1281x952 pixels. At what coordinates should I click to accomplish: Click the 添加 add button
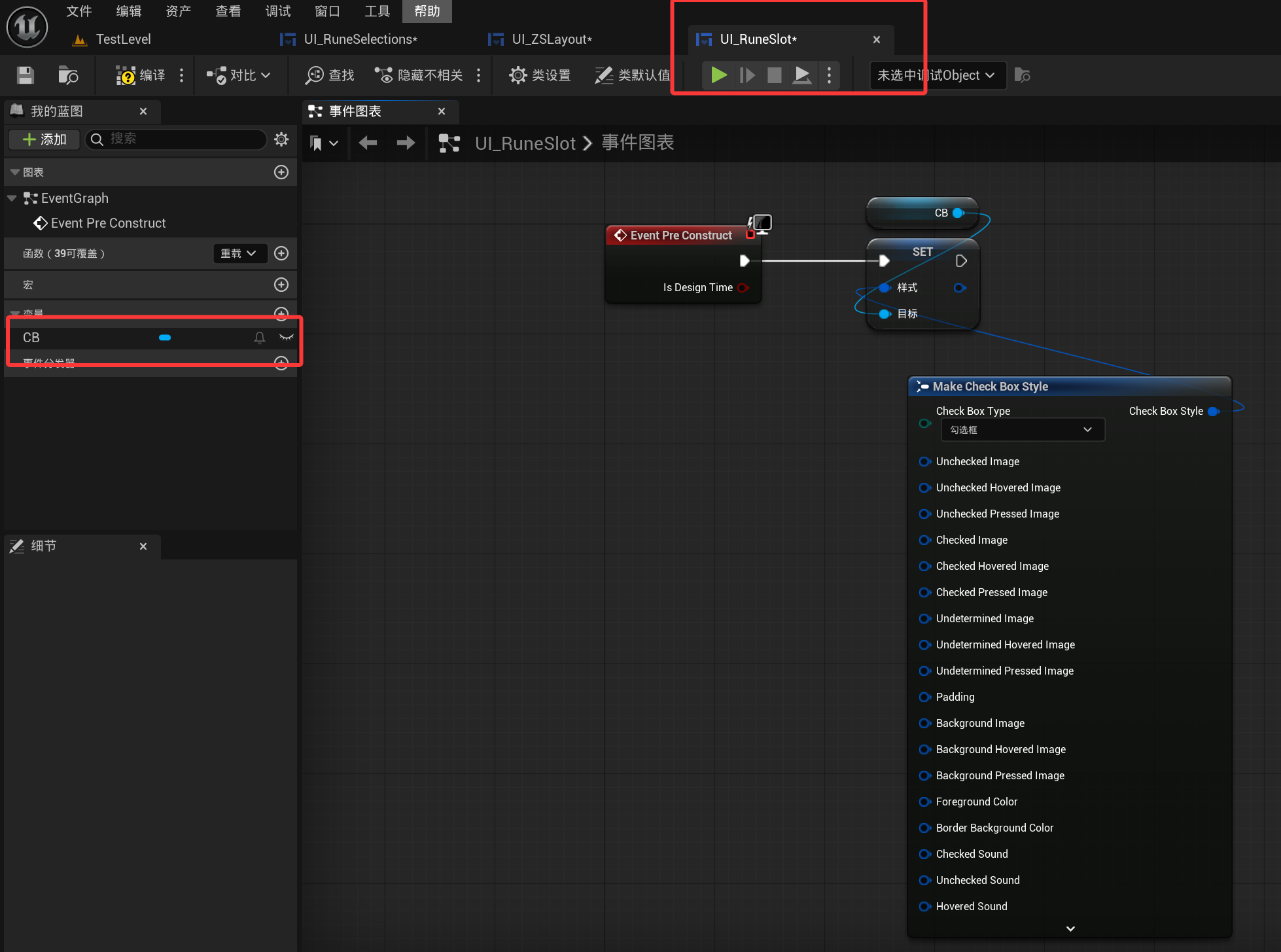[44, 139]
